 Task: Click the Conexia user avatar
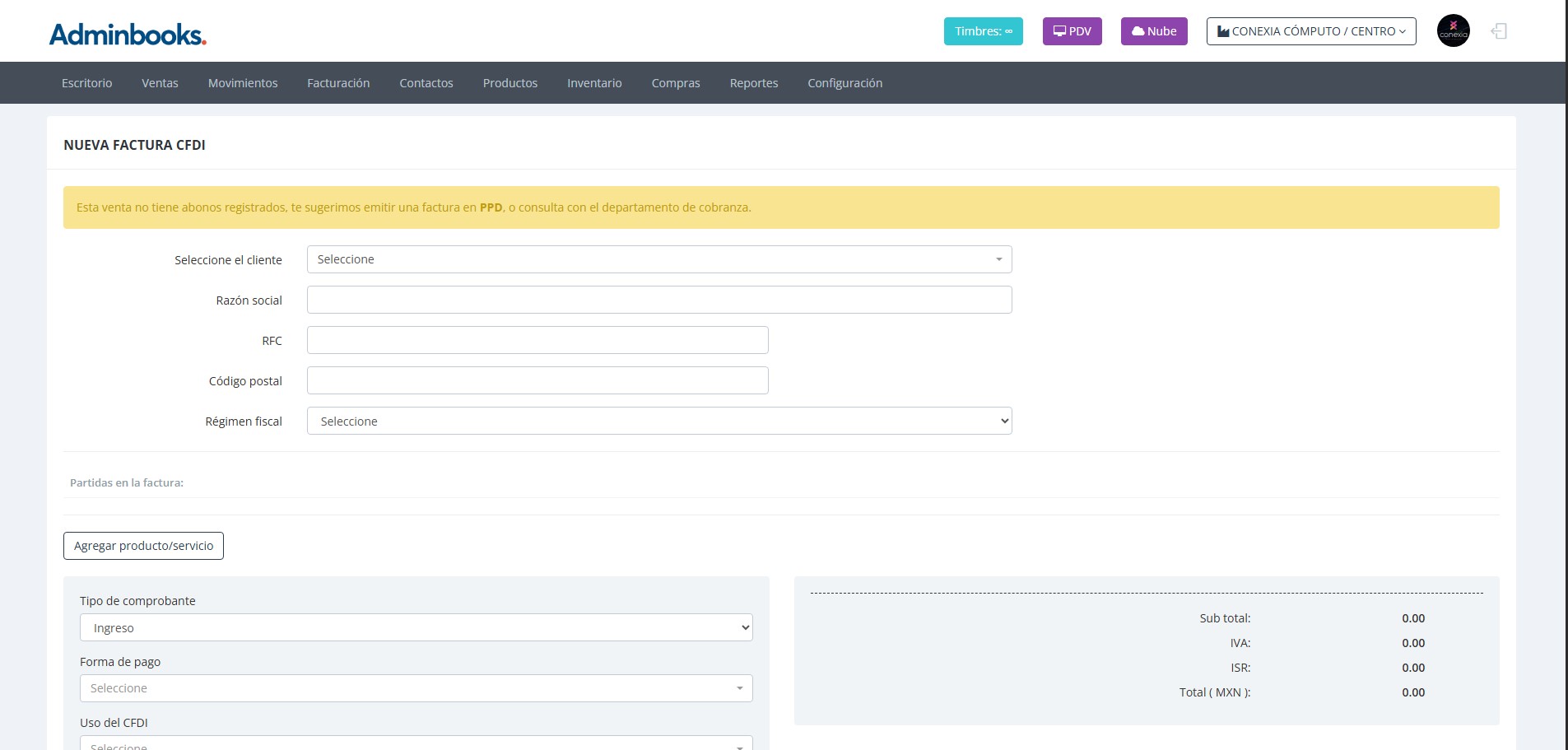[1453, 31]
